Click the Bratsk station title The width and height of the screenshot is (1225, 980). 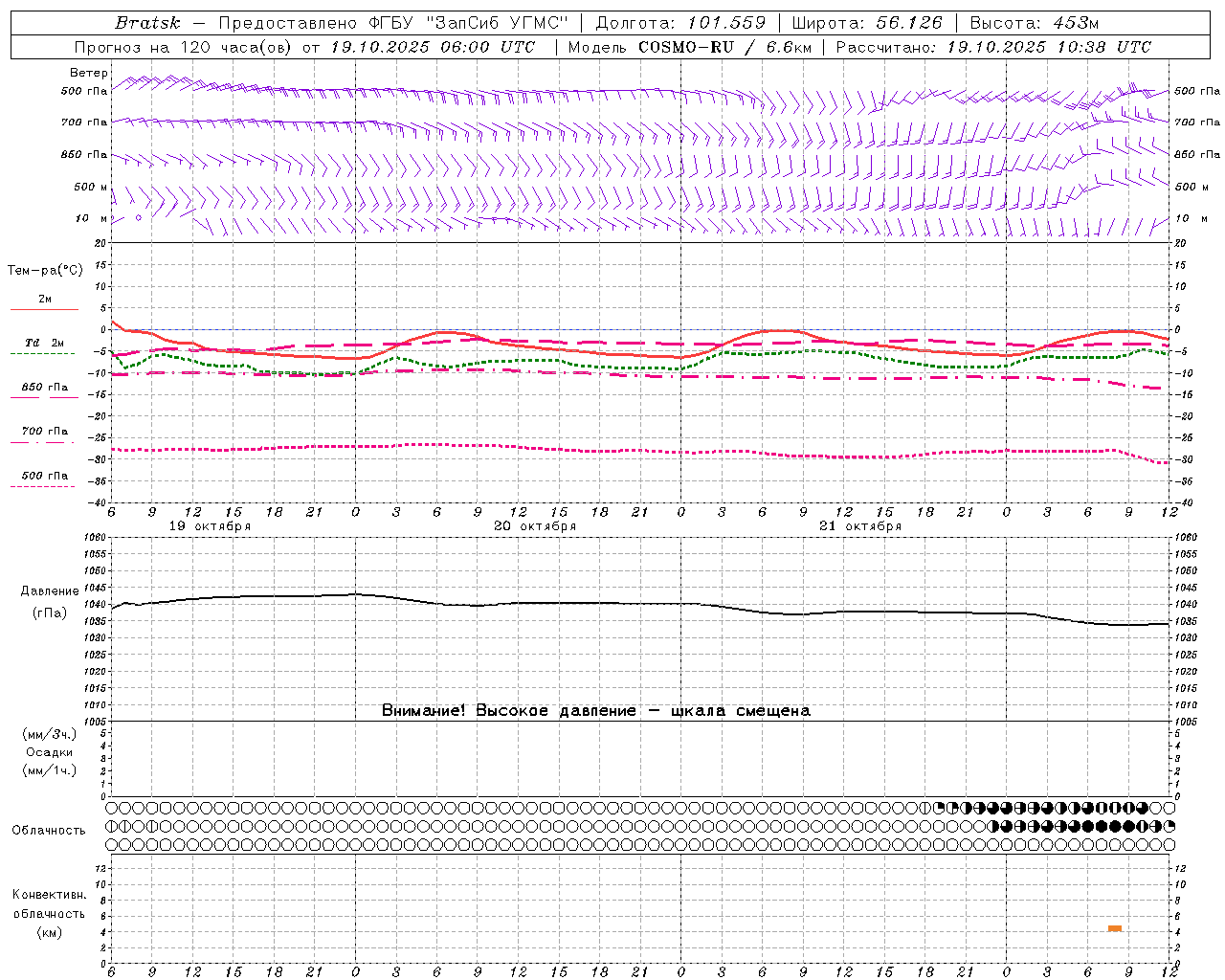pyautogui.click(x=147, y=23)
